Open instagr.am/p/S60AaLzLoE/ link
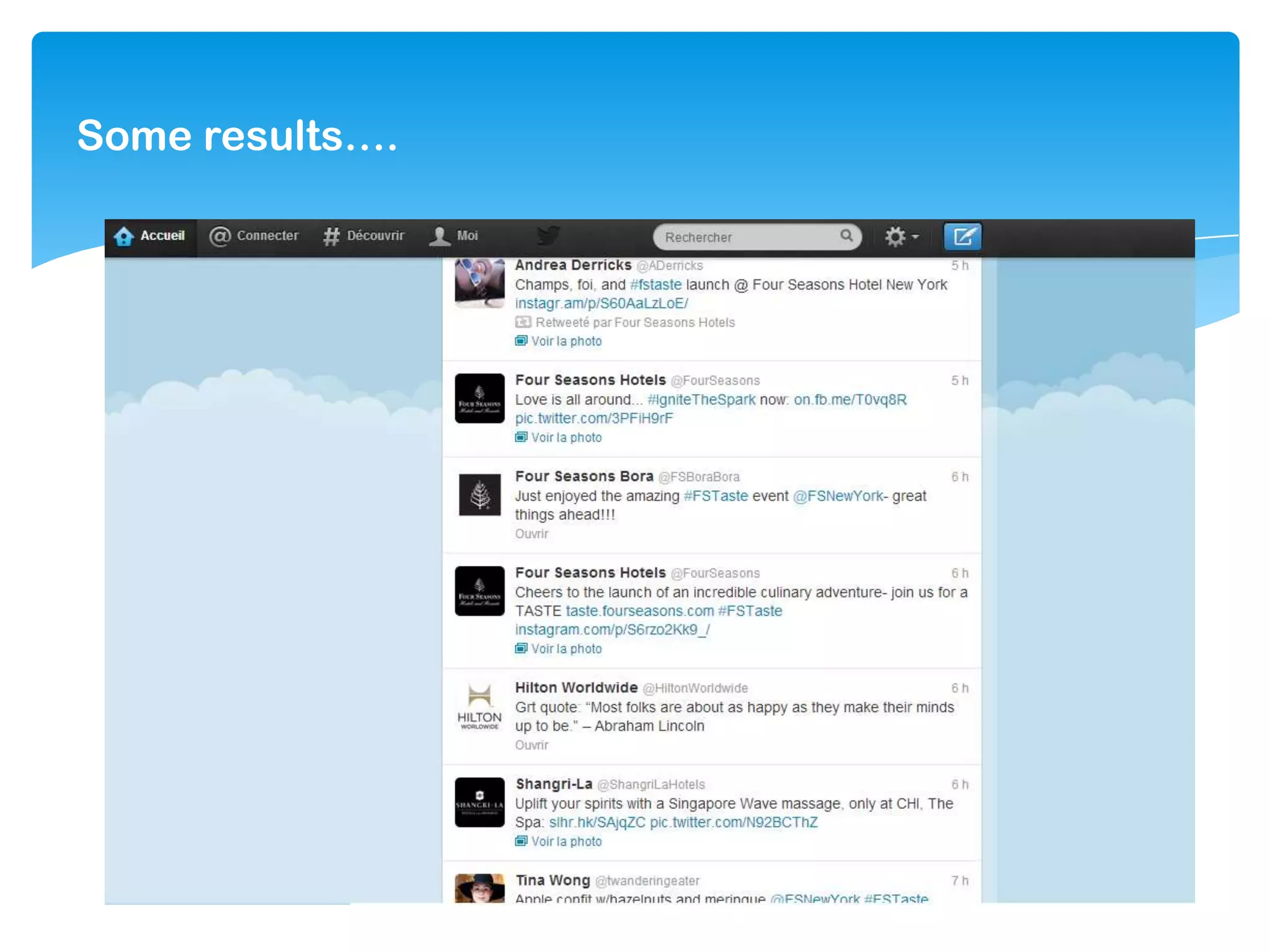Viewport: 1270px width, 952px height. [602, 304]
